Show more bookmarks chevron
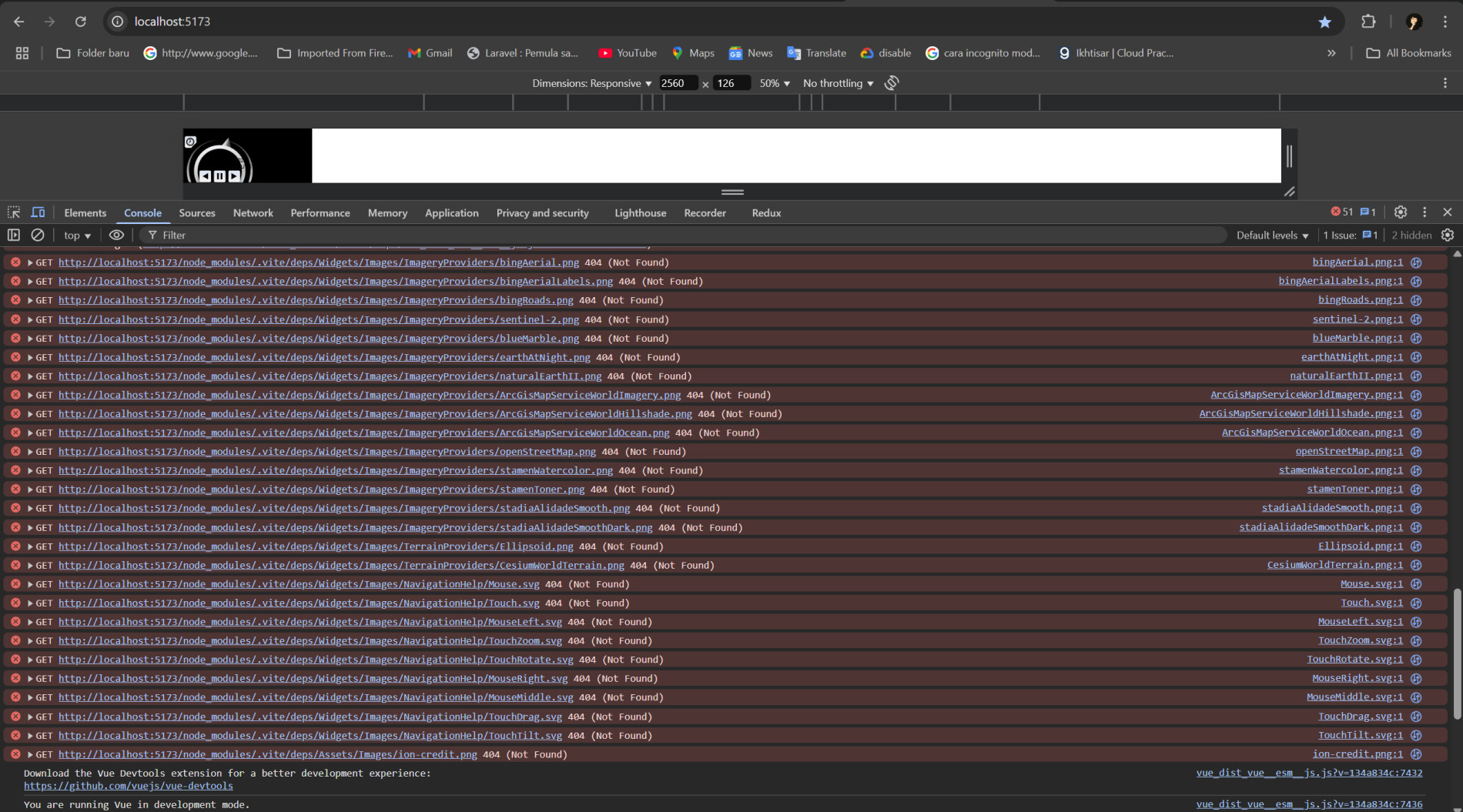This screenshot has height=812, width=1463. 1331,53
